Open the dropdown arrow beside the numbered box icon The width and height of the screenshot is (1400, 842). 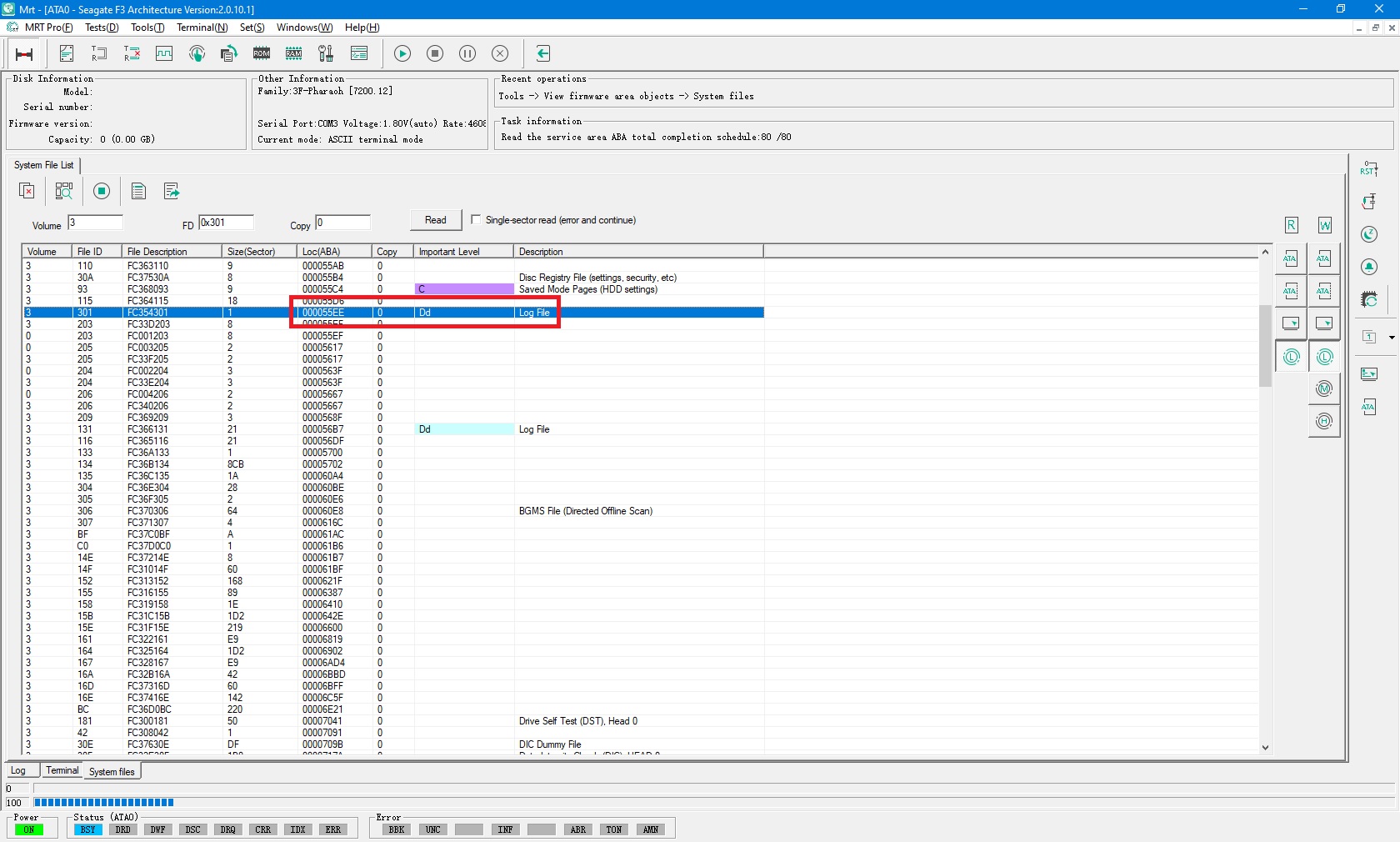click(1392, 337)
